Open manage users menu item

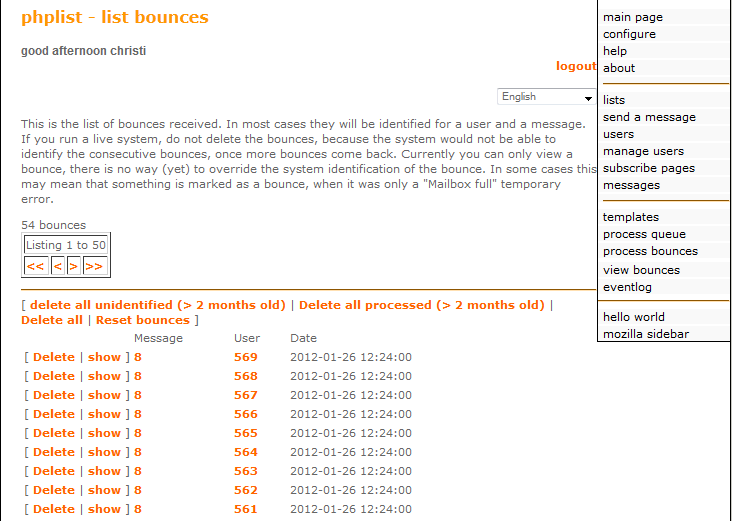643,151
